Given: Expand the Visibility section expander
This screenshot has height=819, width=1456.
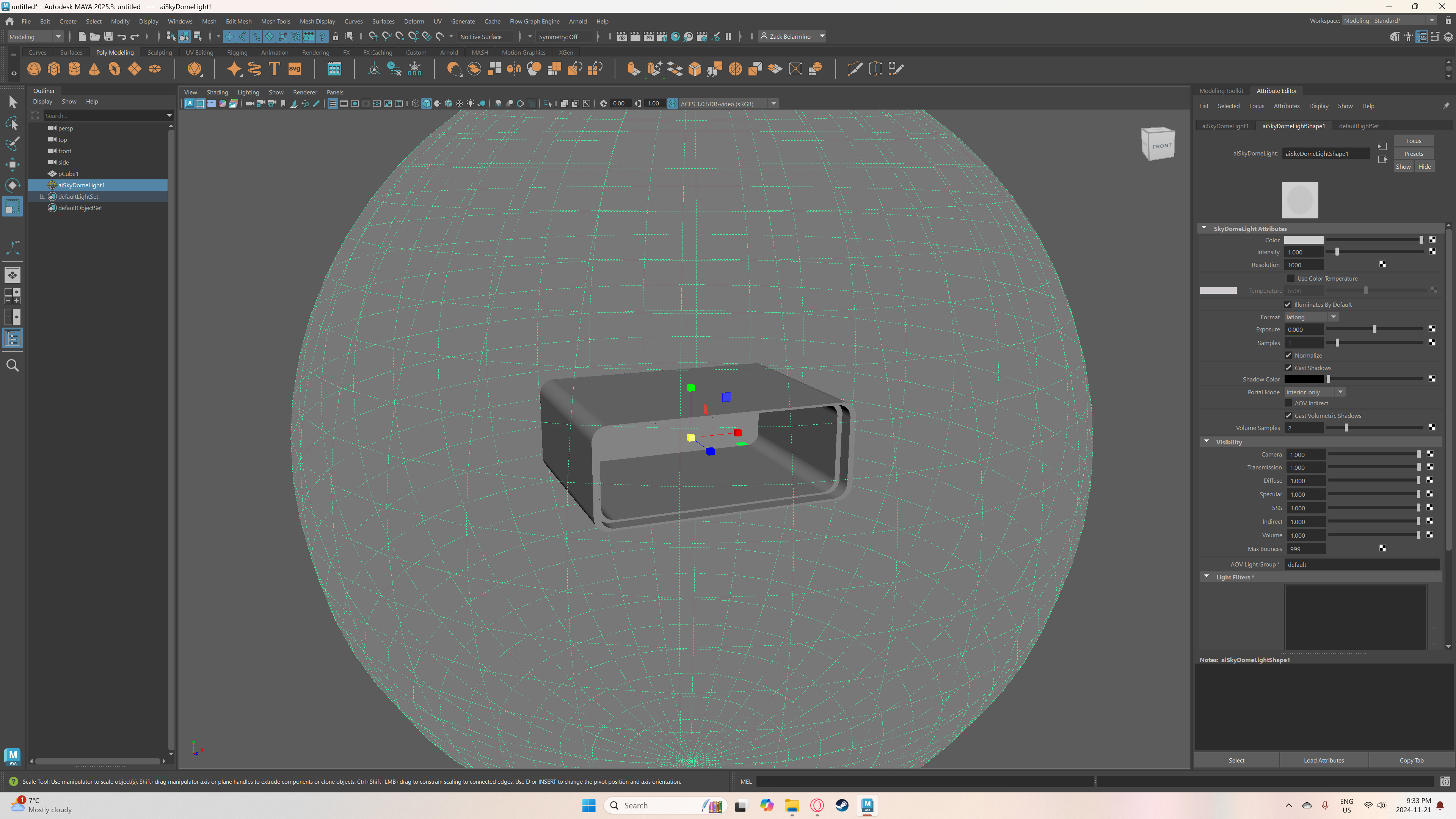Looking at the screenshot, I should pos(1207,442).
